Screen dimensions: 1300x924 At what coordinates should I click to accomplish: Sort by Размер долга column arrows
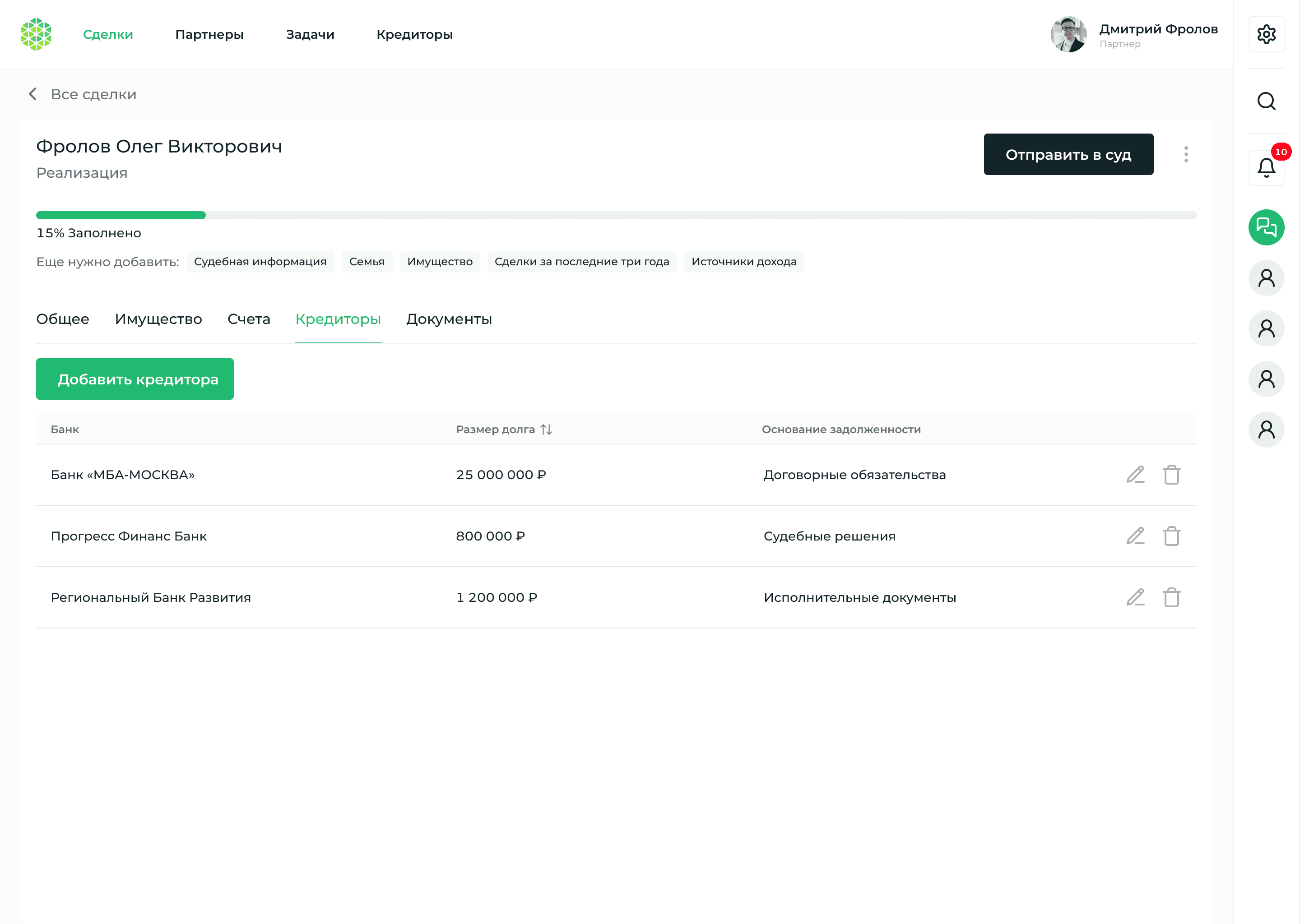pos(546,430)
